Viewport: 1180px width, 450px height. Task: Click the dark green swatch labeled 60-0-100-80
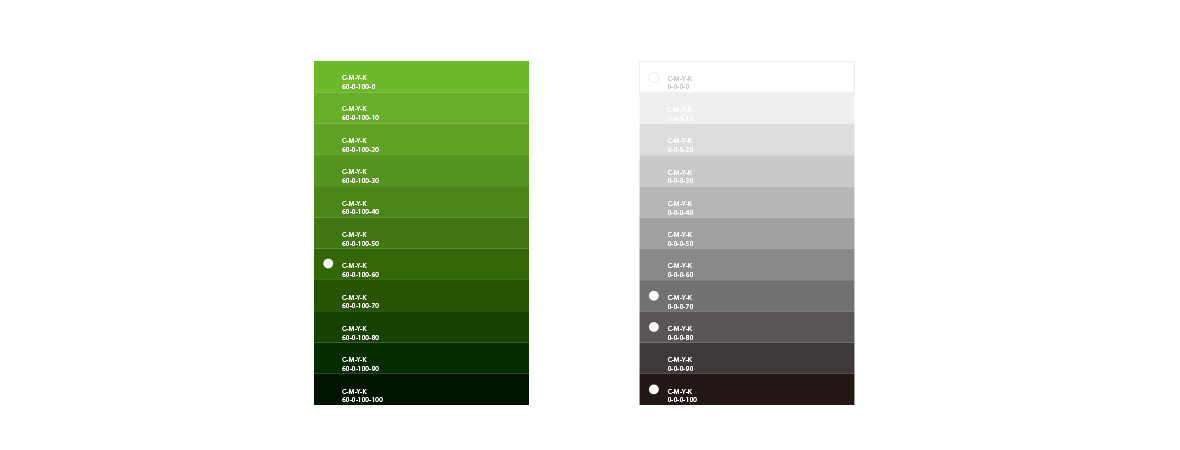click(421, 327)
